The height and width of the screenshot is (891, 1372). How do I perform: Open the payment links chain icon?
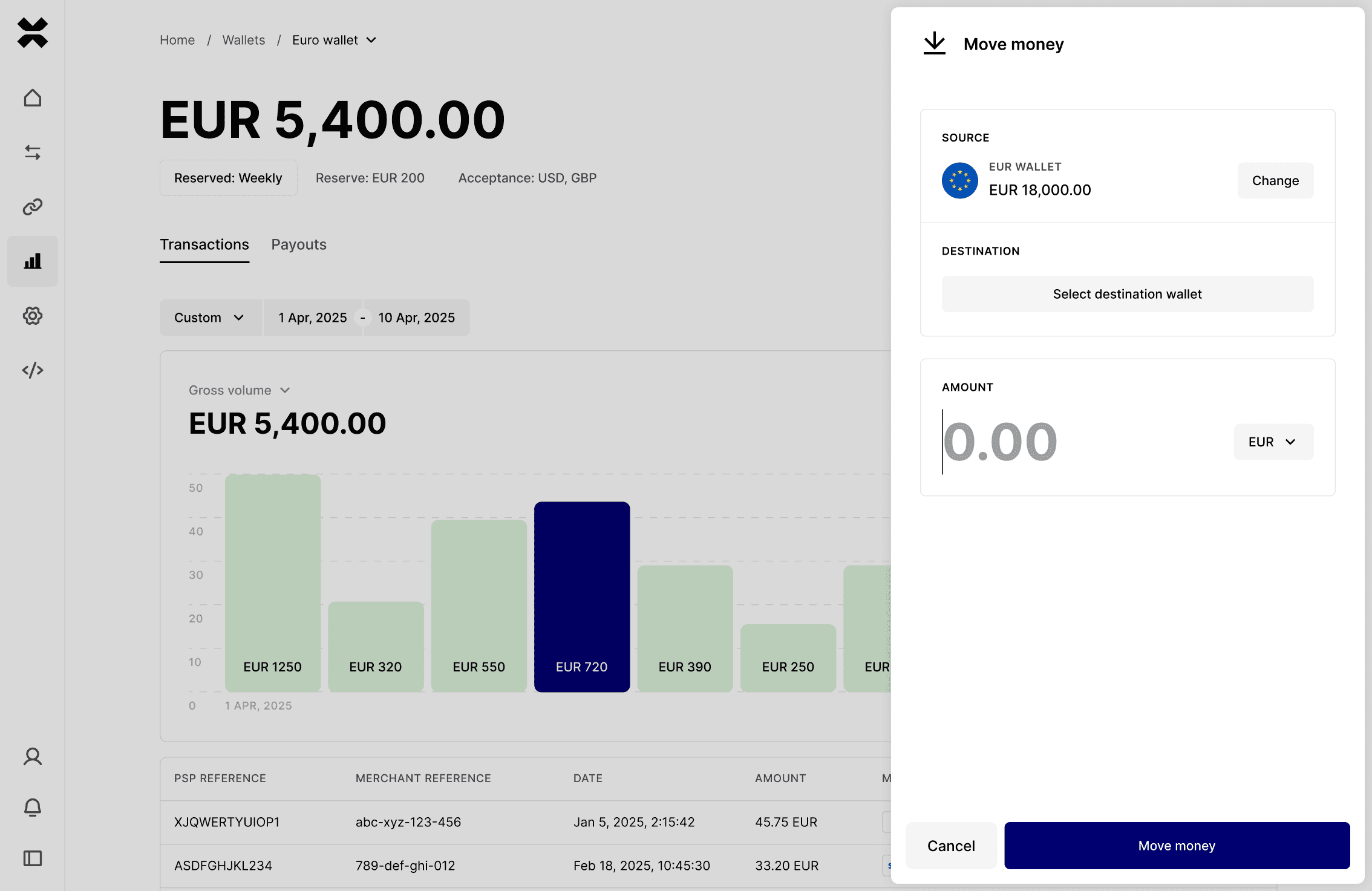[33, 207]
